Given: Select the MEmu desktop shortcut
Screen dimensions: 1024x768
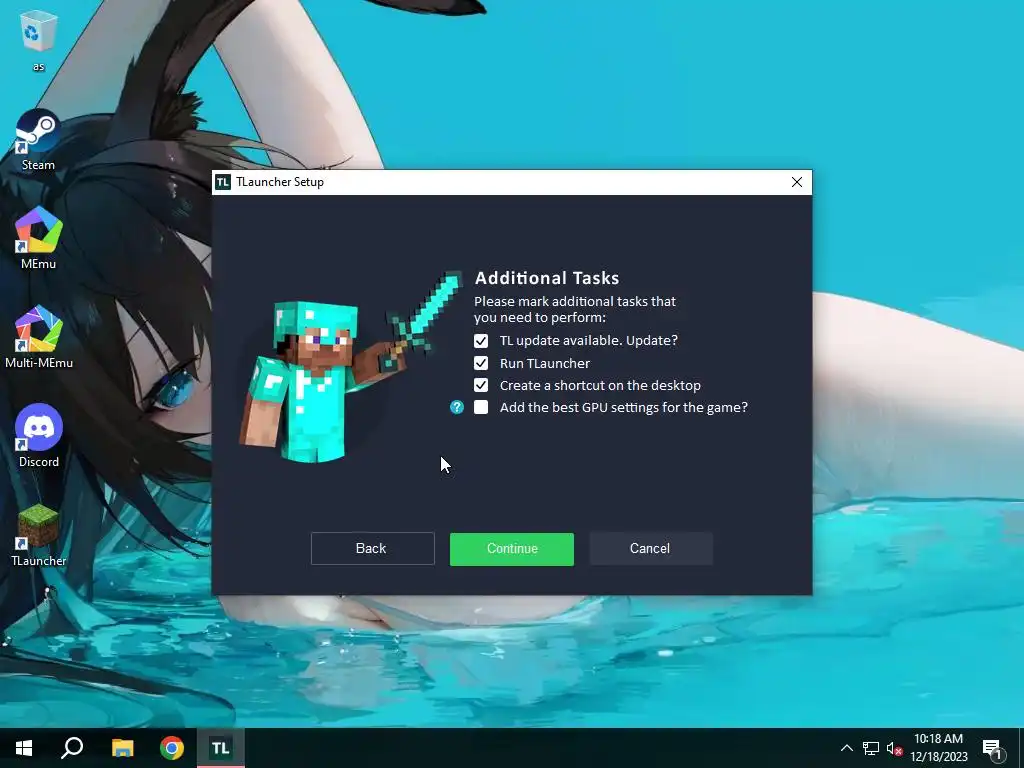Looking at the screenshot, I should click(x=39, y=238).
